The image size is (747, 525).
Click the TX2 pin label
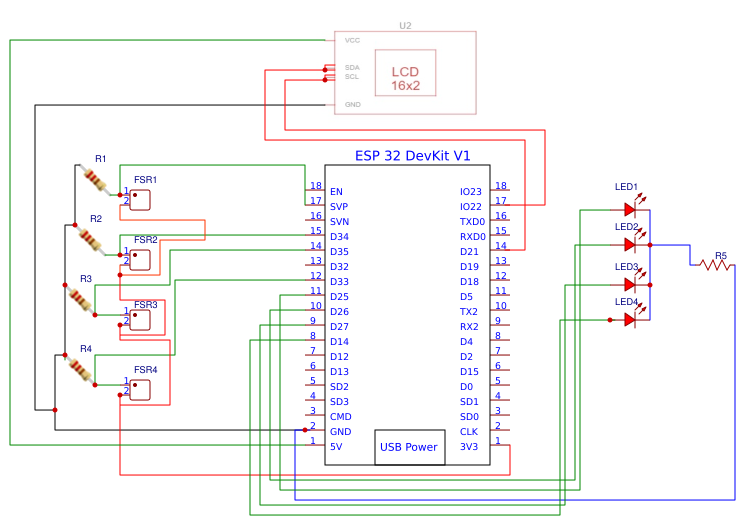pyautogui.click(x=469, y=312)
